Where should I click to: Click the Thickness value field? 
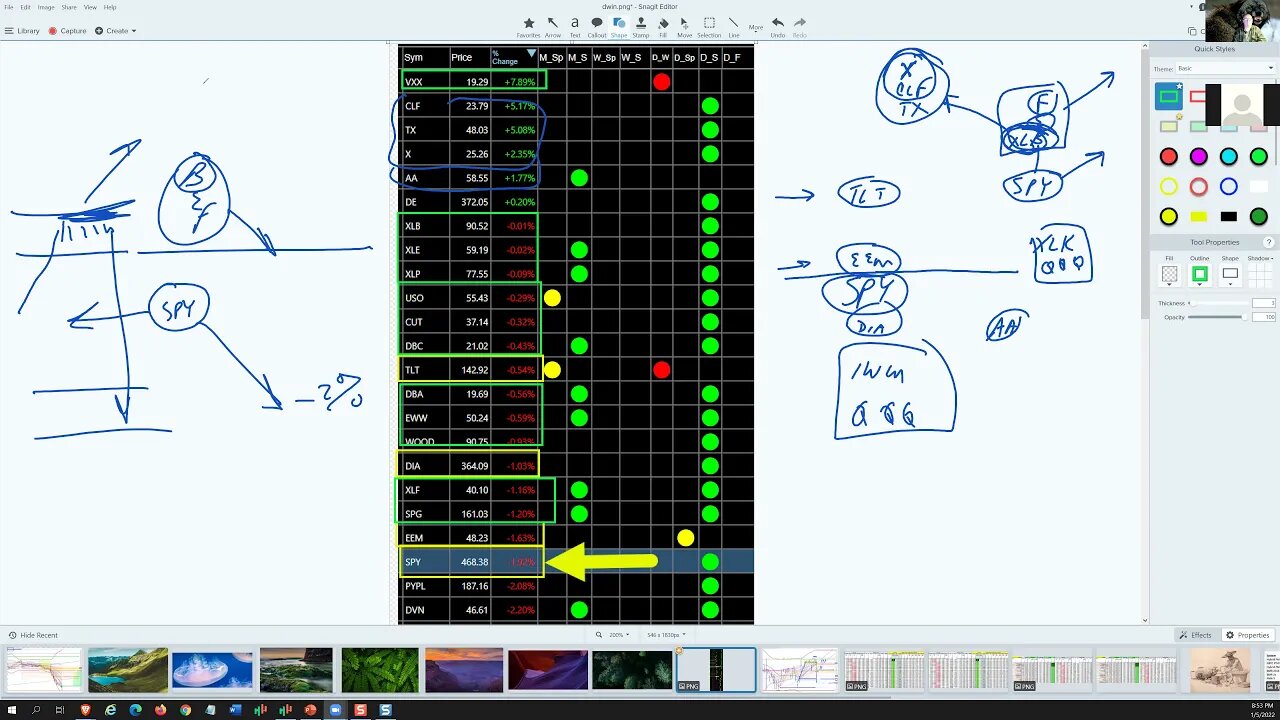point(1264,303)
